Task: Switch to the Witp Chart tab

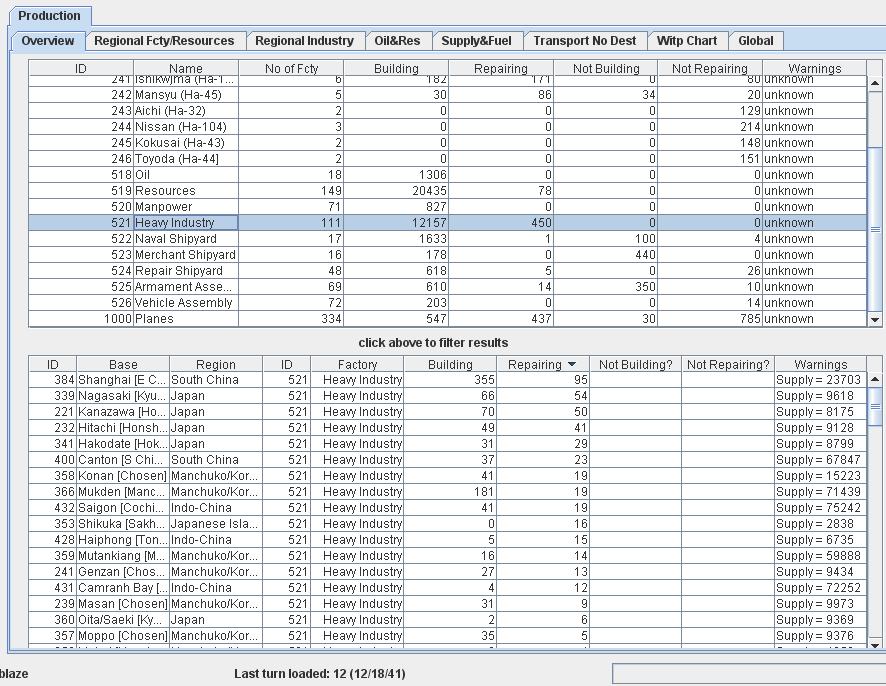Action: (x=687, y=41)
